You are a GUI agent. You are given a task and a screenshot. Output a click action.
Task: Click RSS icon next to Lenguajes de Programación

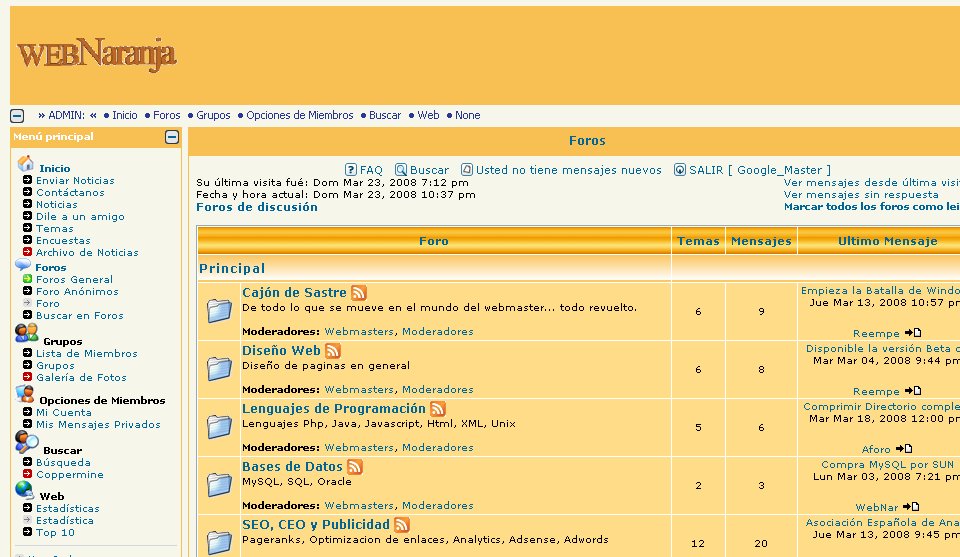click(437, 409)
